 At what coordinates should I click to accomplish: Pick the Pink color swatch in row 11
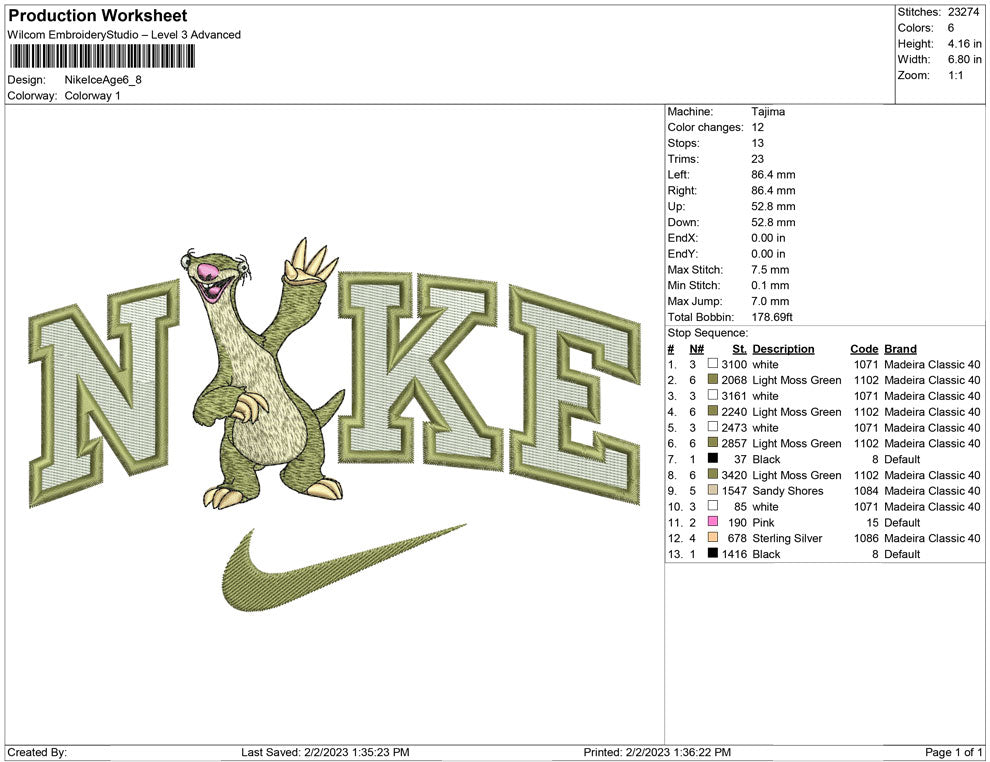[713, 521]
